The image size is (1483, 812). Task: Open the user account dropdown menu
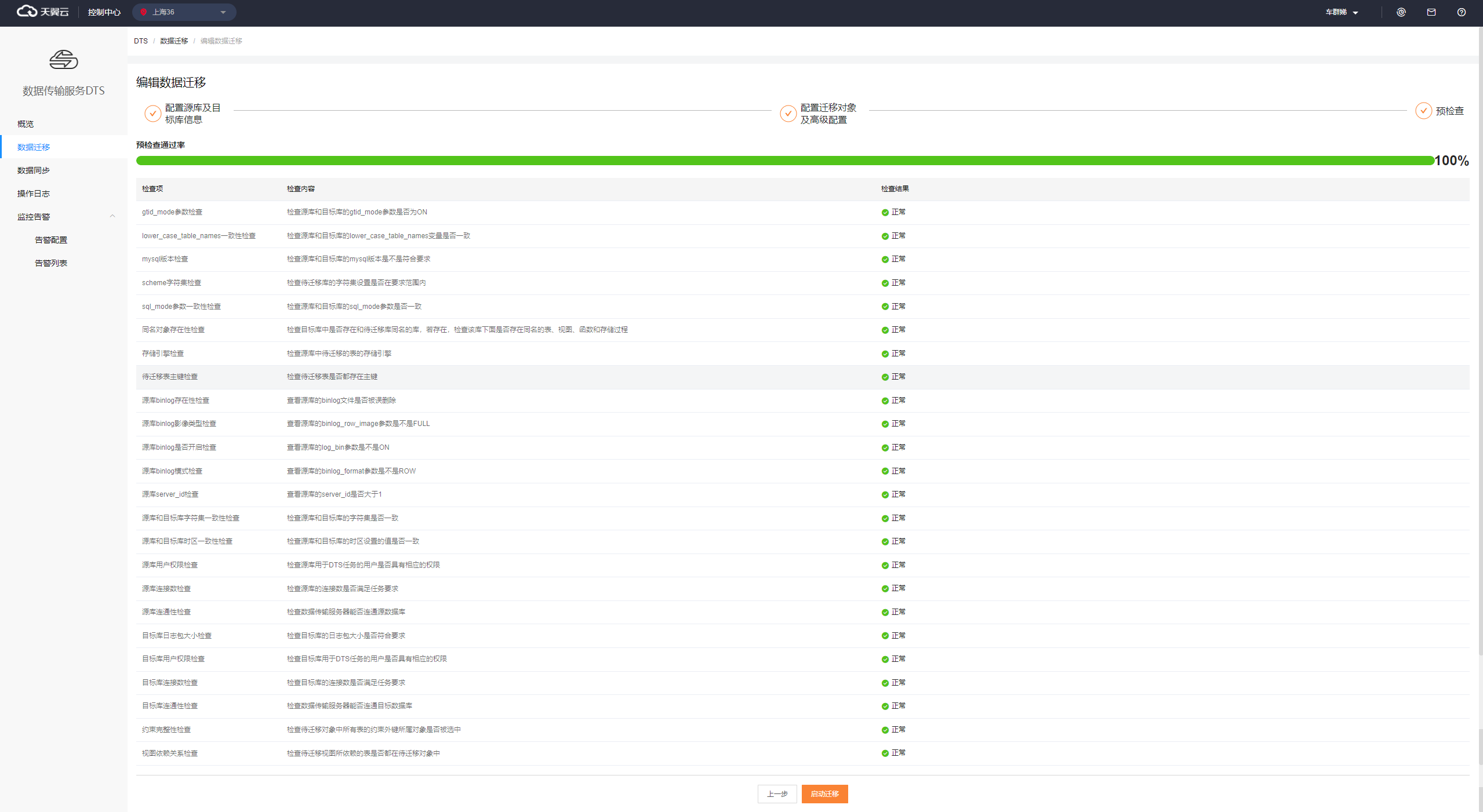1342,12
